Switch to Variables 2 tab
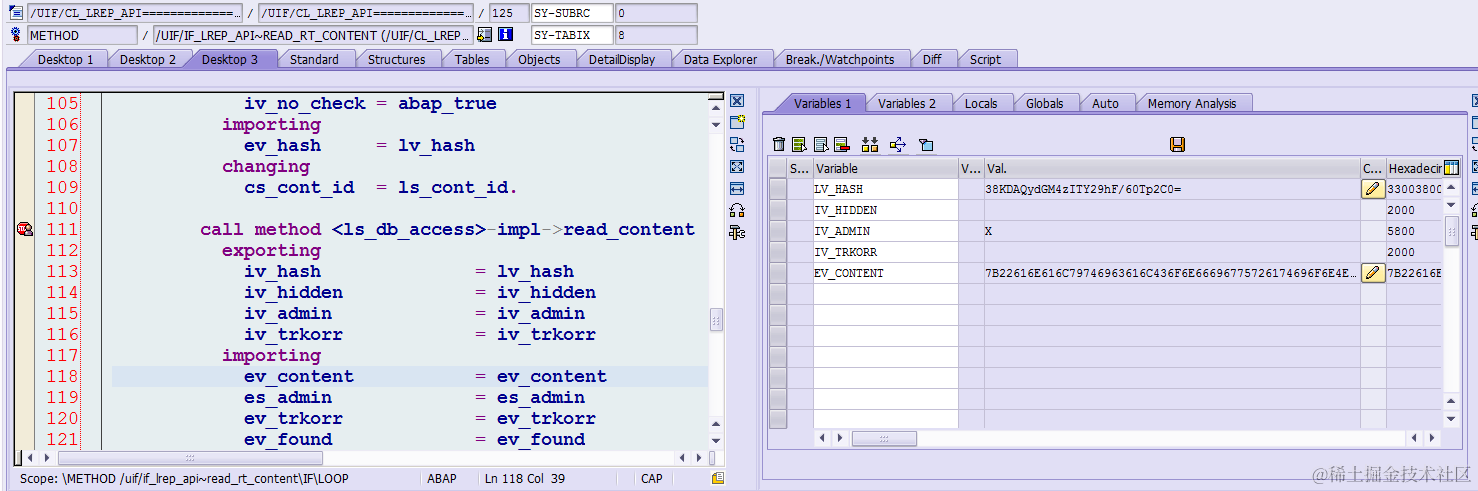 (907, 103)
